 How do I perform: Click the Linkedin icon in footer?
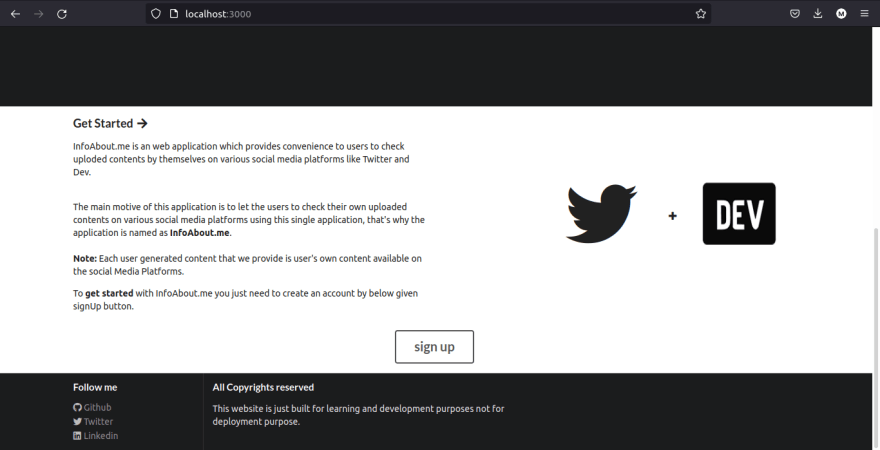(77, 435)
